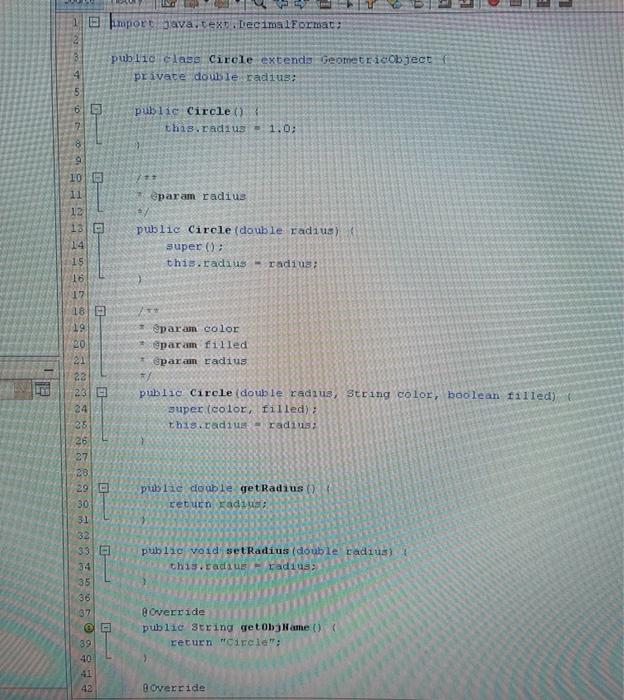This screenshot has height=700, width=624.
Task: Click the 'return radius;' statement
Action: [x=218, y=504]
